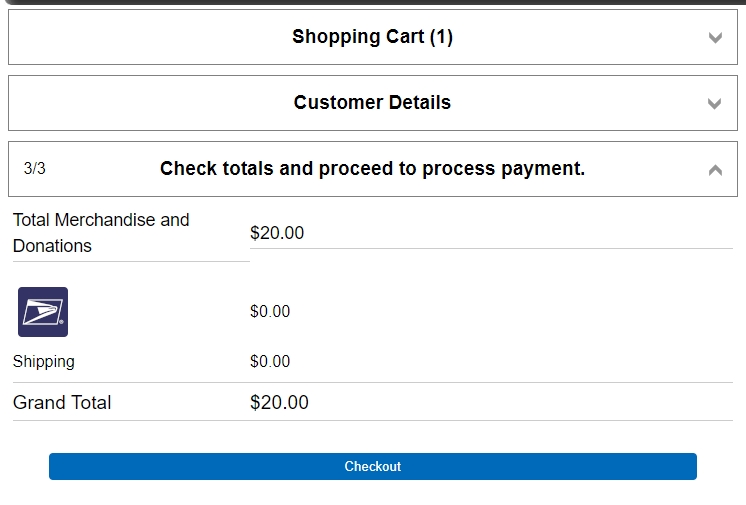Click the Shipping $0.00 amount
The height and width of the screenshot is (505, 746).
270,362
